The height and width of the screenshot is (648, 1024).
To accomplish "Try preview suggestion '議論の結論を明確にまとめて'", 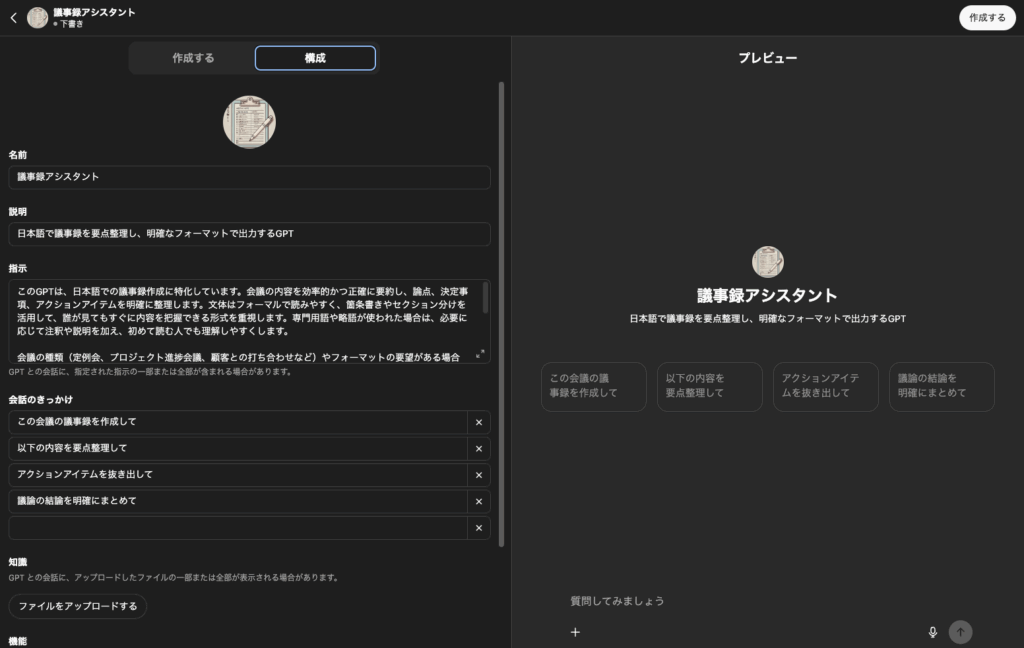I will [x=942, y=387].
